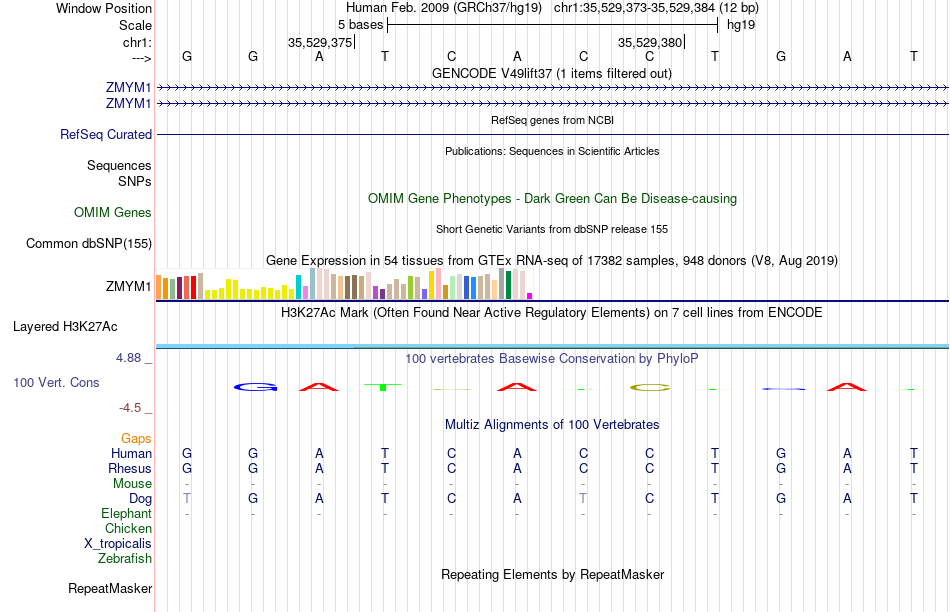Click the Sequences label of Publications track
Viewport: 950px width, 612px height.
coord(119,165)
